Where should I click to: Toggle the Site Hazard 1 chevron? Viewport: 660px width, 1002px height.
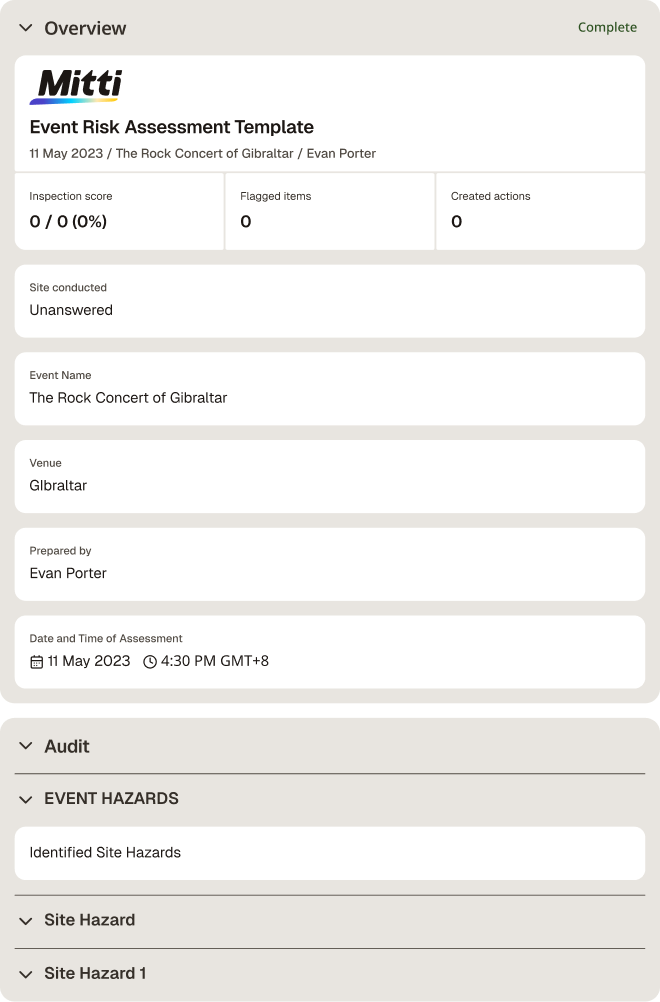(x=26, y=975)
